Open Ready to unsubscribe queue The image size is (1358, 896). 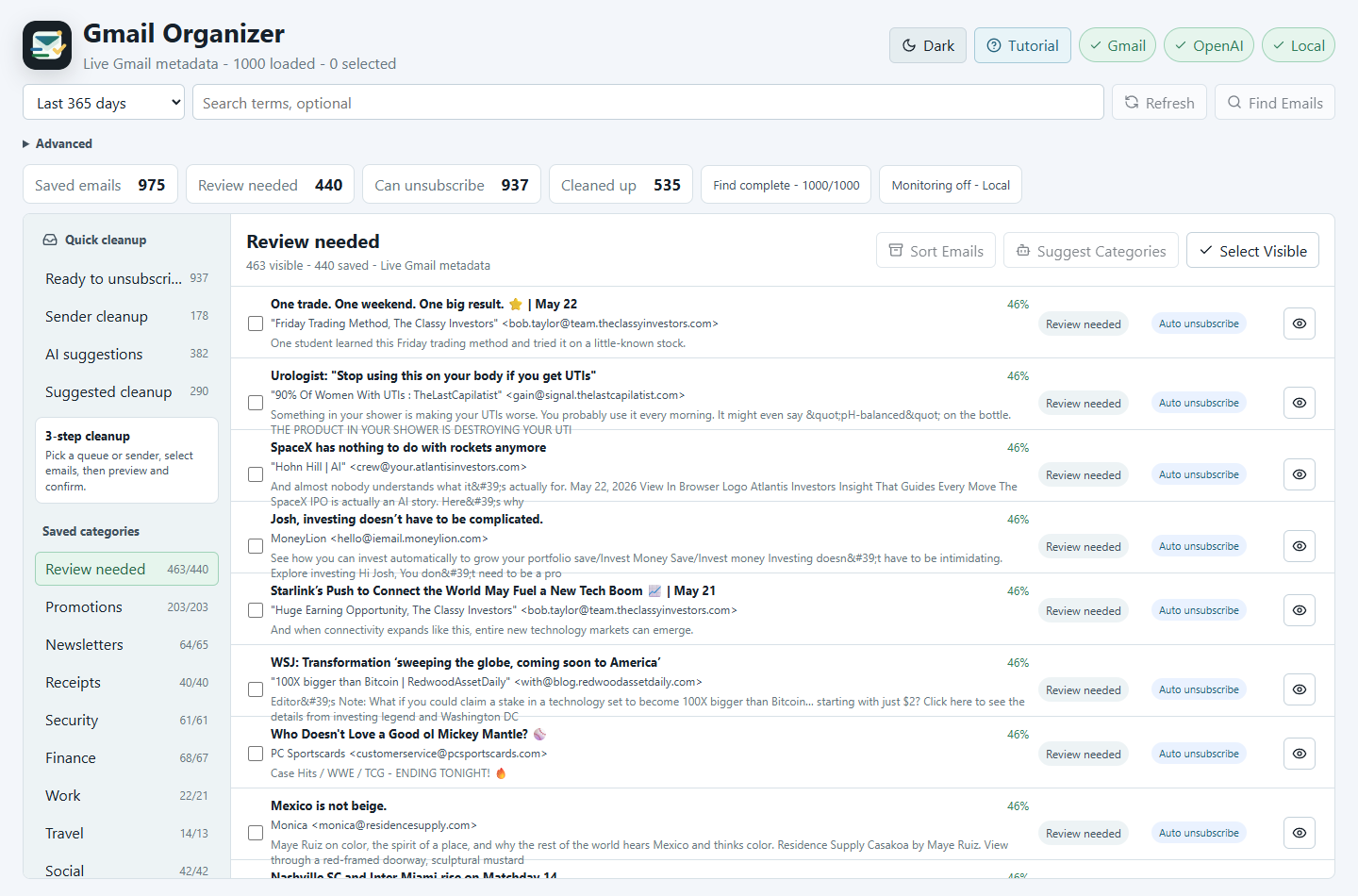tap(126, 278)
